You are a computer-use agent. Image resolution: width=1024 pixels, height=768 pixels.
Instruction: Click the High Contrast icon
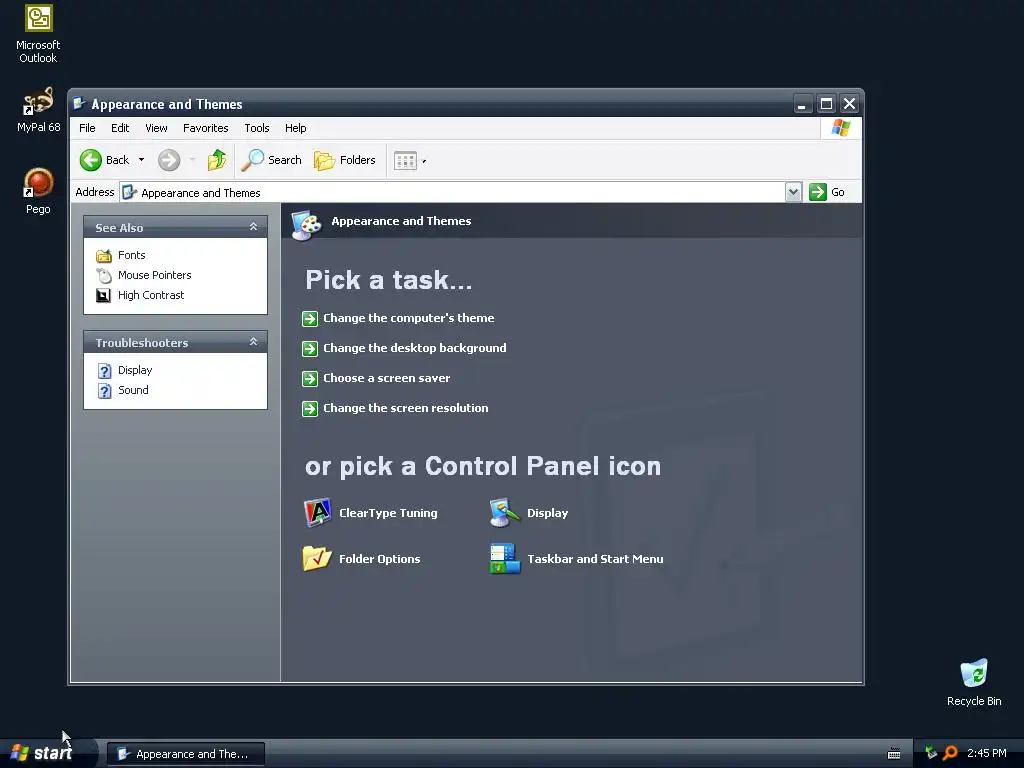click(x=103, y=296)
